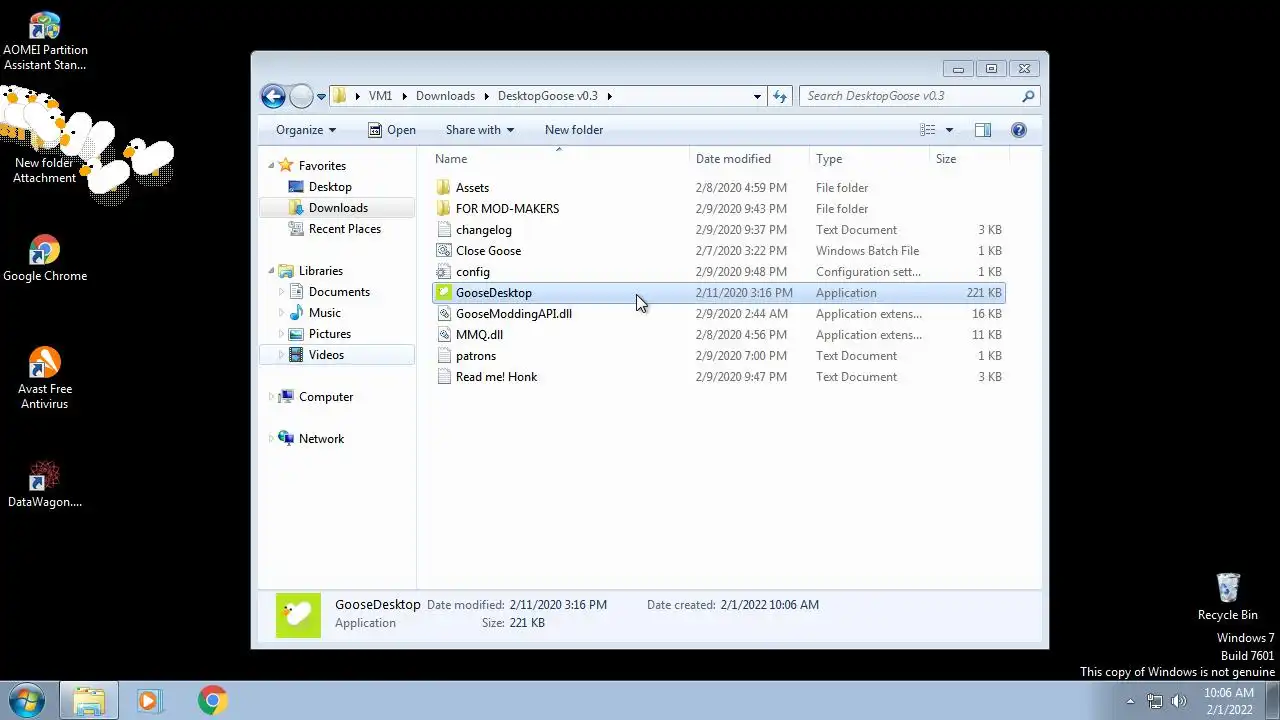Open Chrome from the taskbar
The height and width of the screenshot is (720, 1280).
pyautogui.click(x=211, y=701)
